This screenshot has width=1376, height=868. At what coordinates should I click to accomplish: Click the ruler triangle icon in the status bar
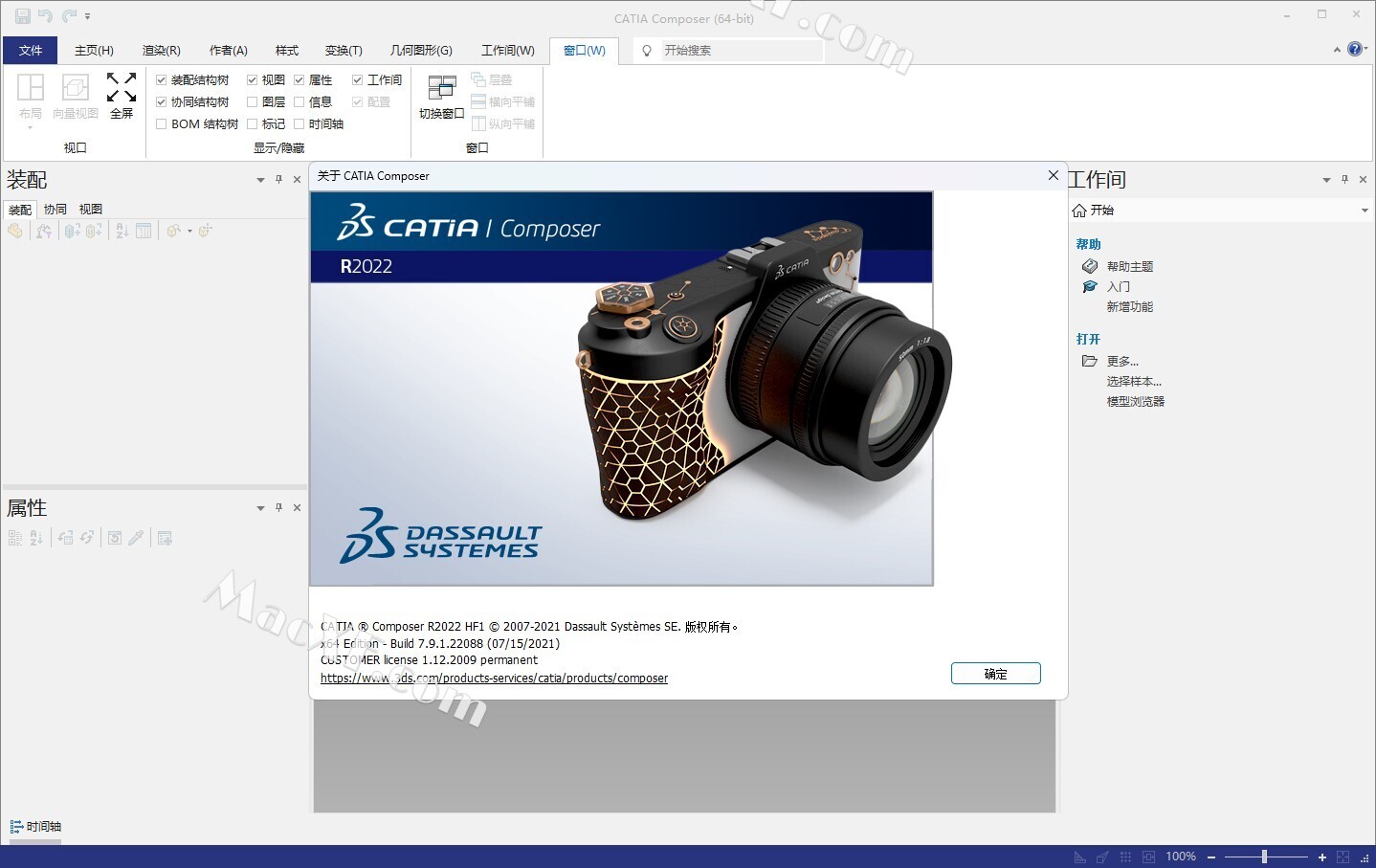[1080, 857]
